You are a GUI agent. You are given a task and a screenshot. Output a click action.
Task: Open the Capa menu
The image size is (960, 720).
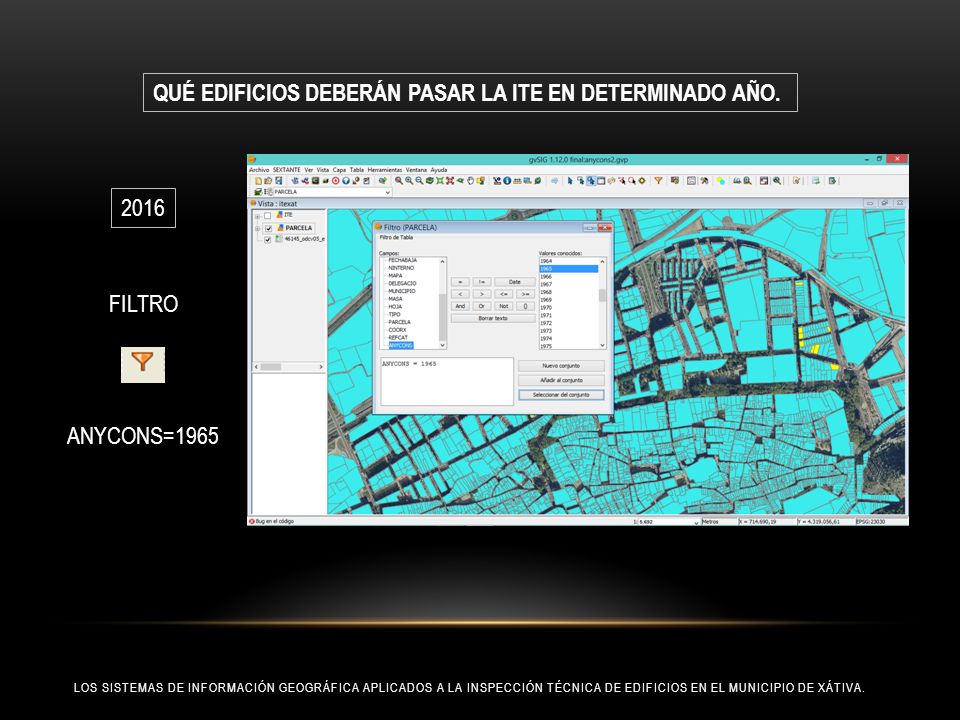pyautogui.click(x=339, y=170)
